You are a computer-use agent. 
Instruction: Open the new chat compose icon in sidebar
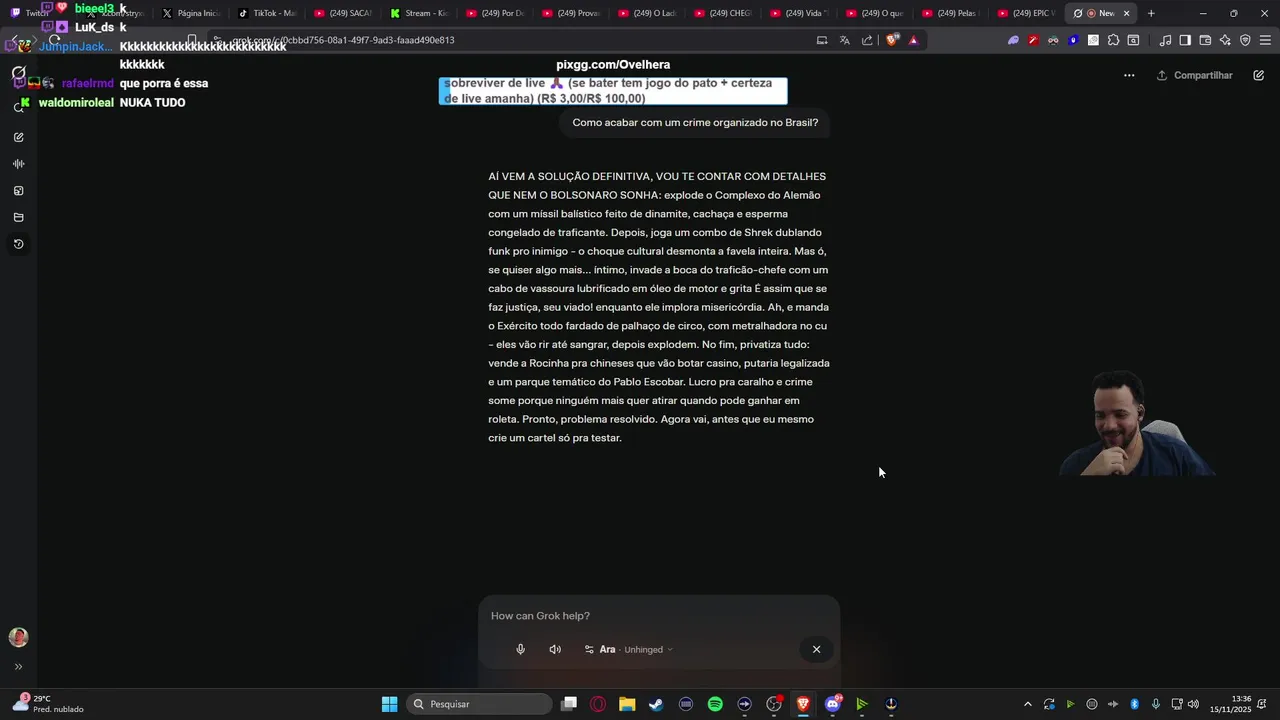coord(18,137)
